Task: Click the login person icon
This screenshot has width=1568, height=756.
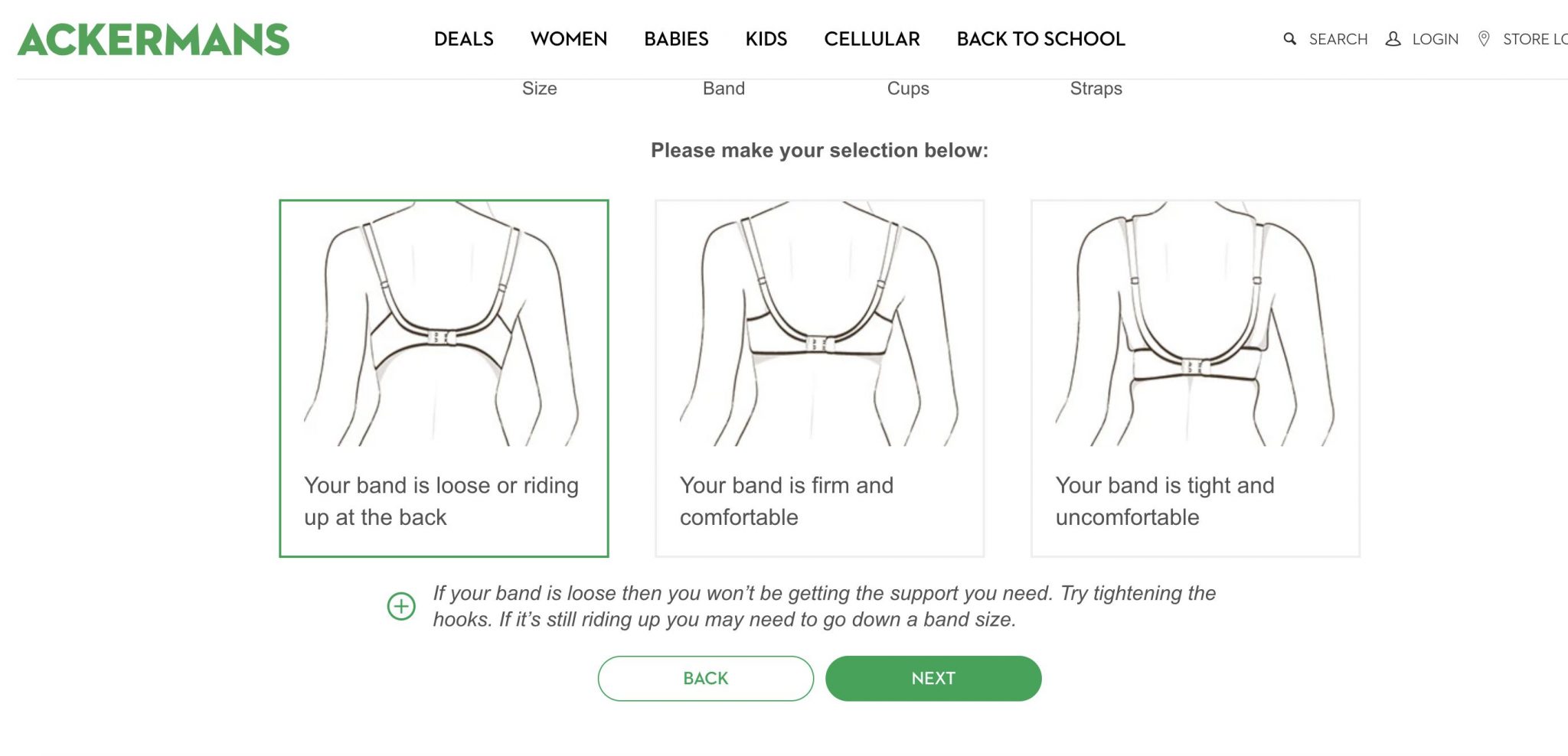Action: click(1393, 38)
